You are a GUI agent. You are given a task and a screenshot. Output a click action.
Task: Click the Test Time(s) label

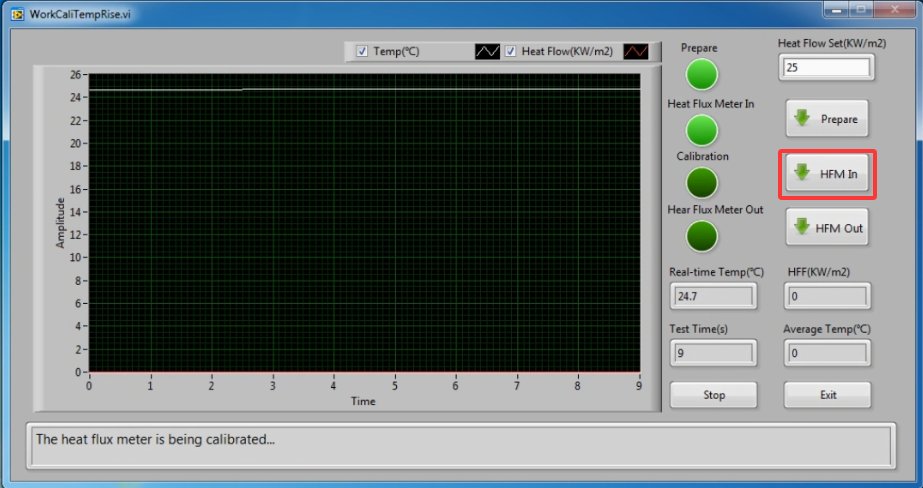coord(698,329)
